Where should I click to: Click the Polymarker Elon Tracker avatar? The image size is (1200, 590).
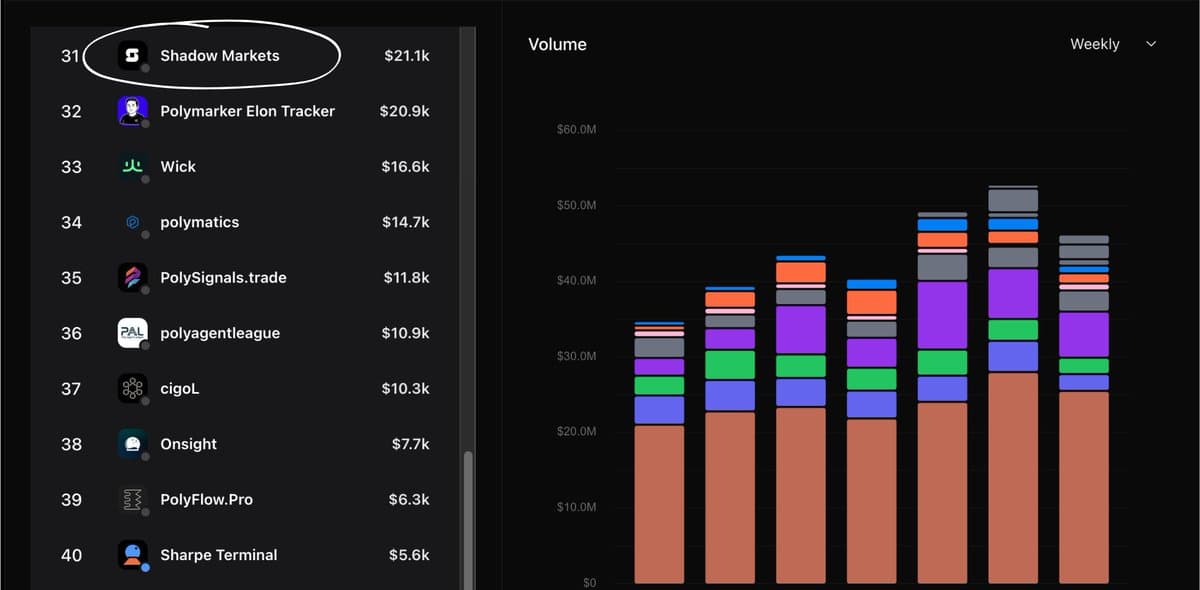click(133, 111)
